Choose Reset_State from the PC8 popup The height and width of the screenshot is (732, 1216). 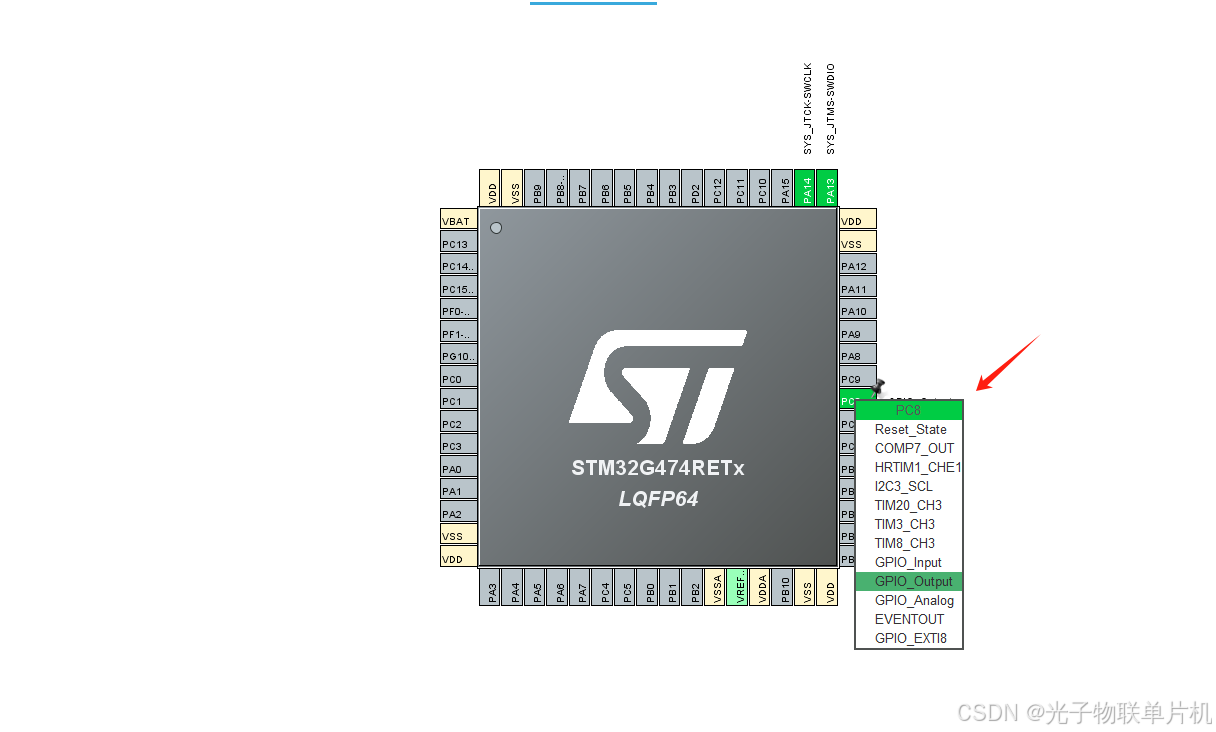(908, 429)
